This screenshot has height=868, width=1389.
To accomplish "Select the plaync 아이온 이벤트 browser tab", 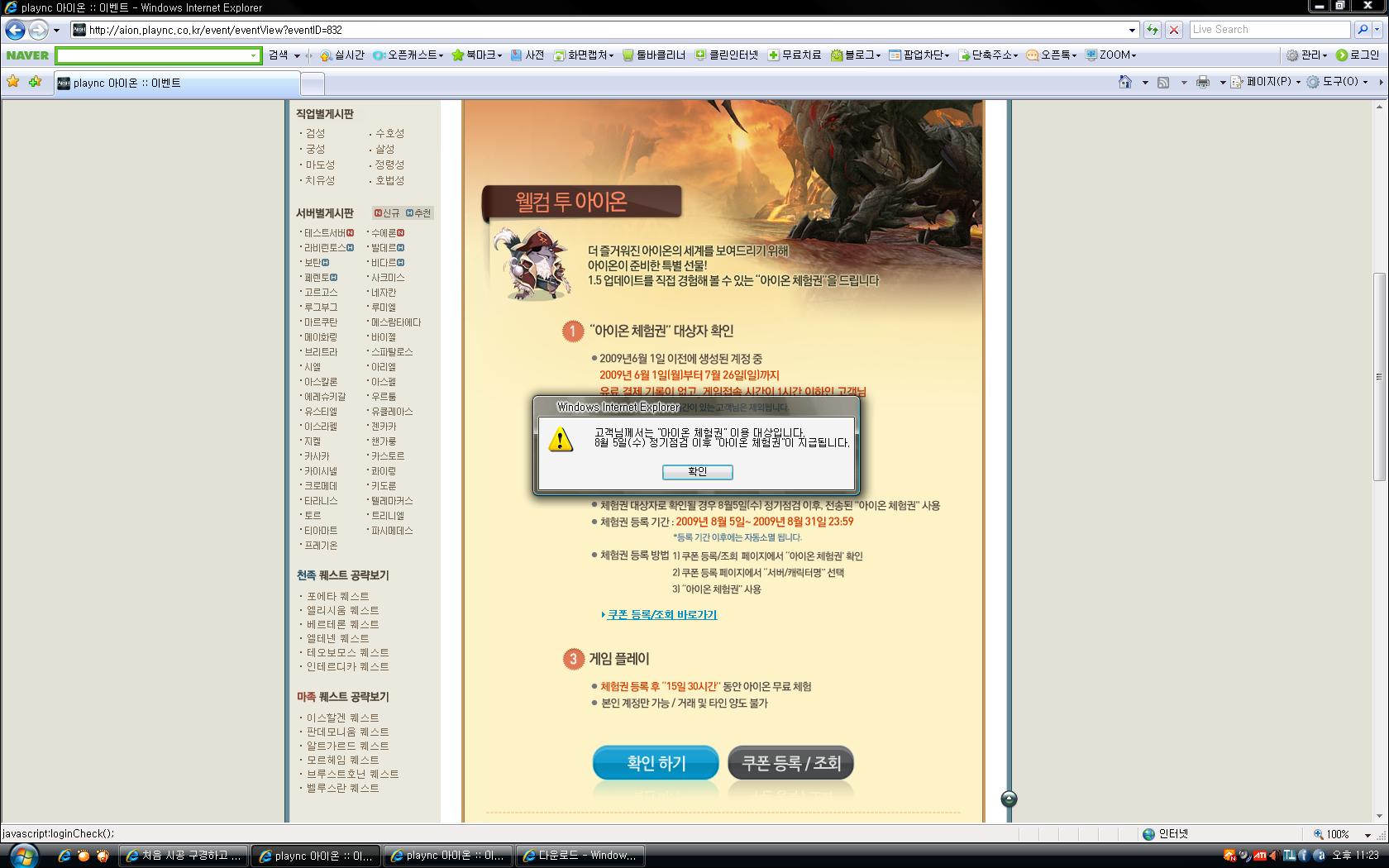I will tap(176, 83).
